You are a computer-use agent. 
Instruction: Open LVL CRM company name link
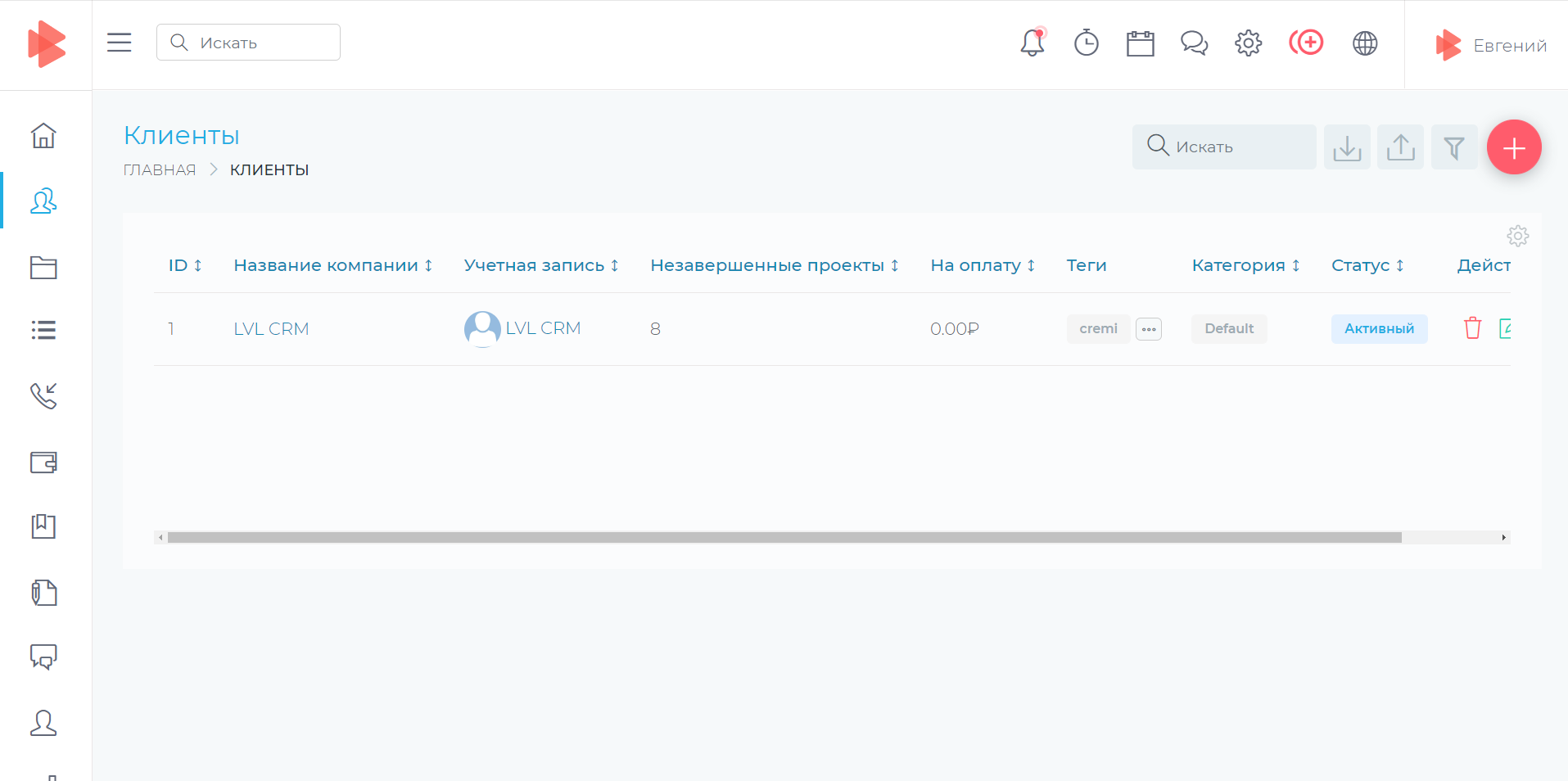pos(271,329)
